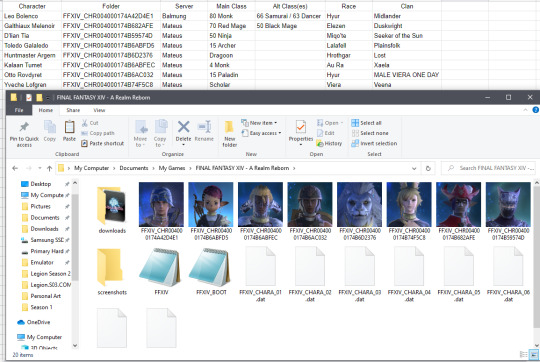Expand the Open dropdown in ribbon
This screenshot has height=362, width=540.
tap(330, 123)
